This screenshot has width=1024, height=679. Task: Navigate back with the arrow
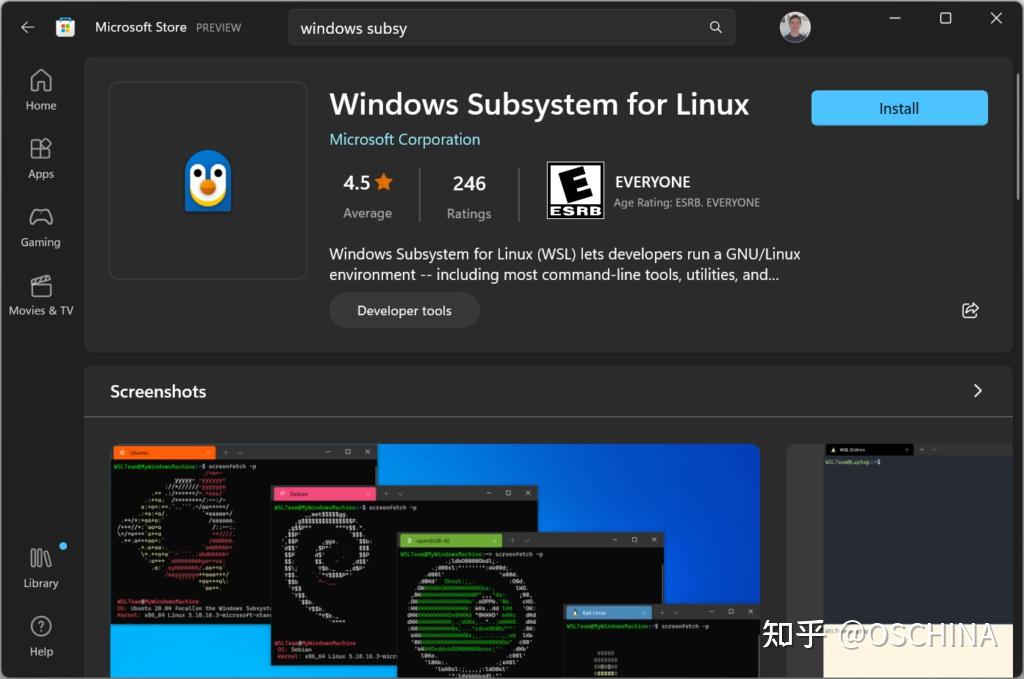[x=27, y=27]
